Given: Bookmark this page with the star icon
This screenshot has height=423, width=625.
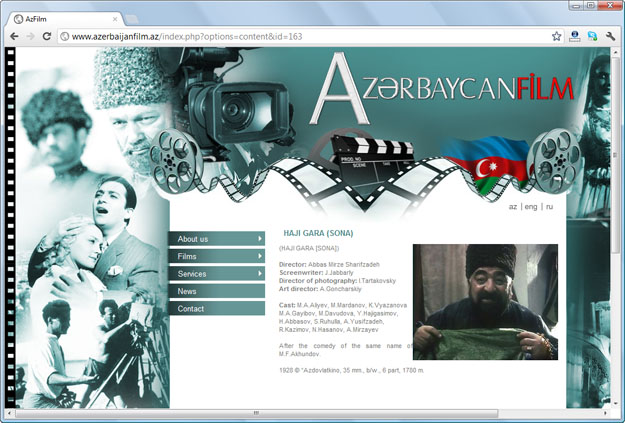Looking at the screenshot, I should (556, 36).
